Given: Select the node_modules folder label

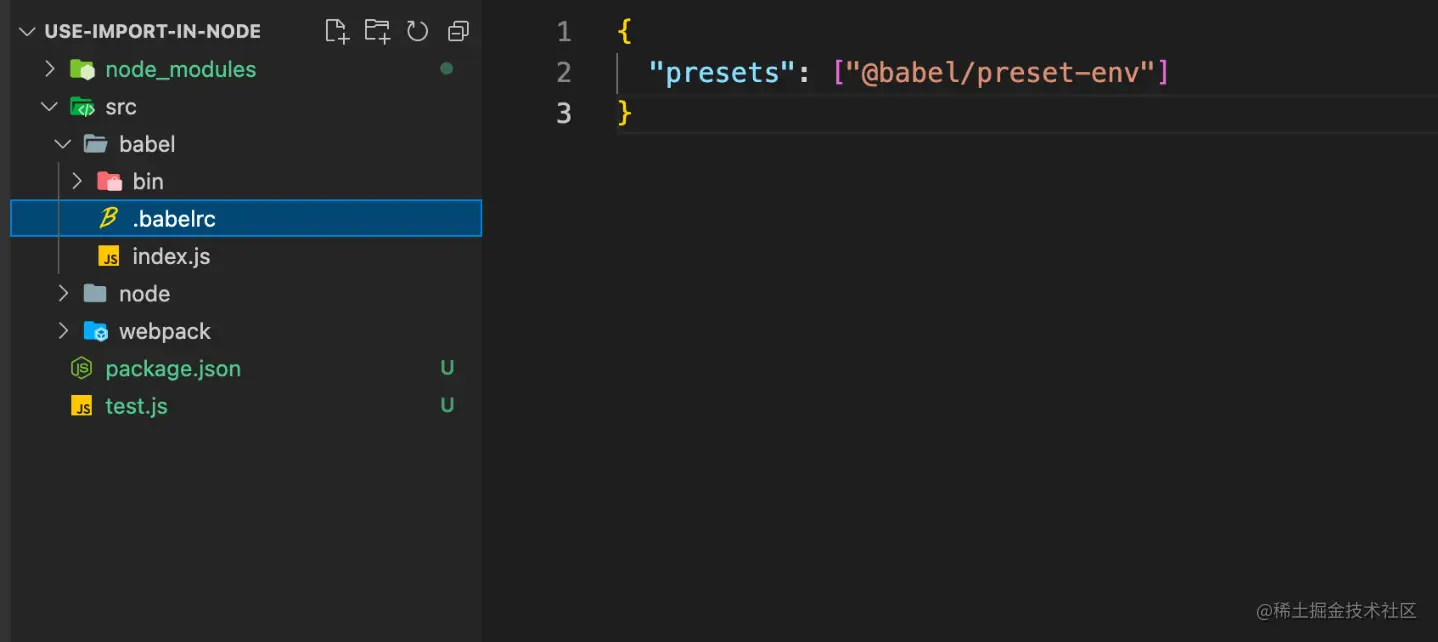Looking at the screenshot, I should (x=181, y=69).
